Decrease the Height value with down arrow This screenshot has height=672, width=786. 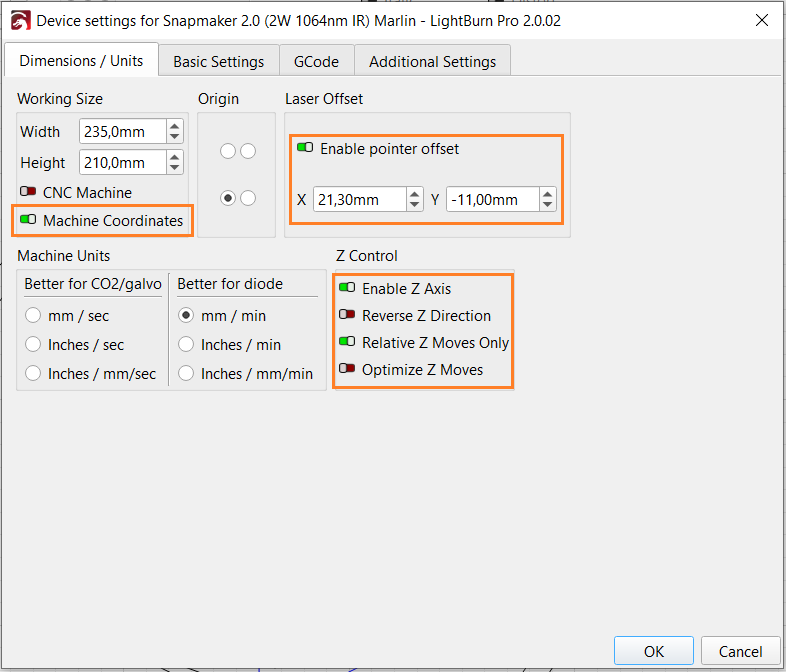tap(174, 168)
